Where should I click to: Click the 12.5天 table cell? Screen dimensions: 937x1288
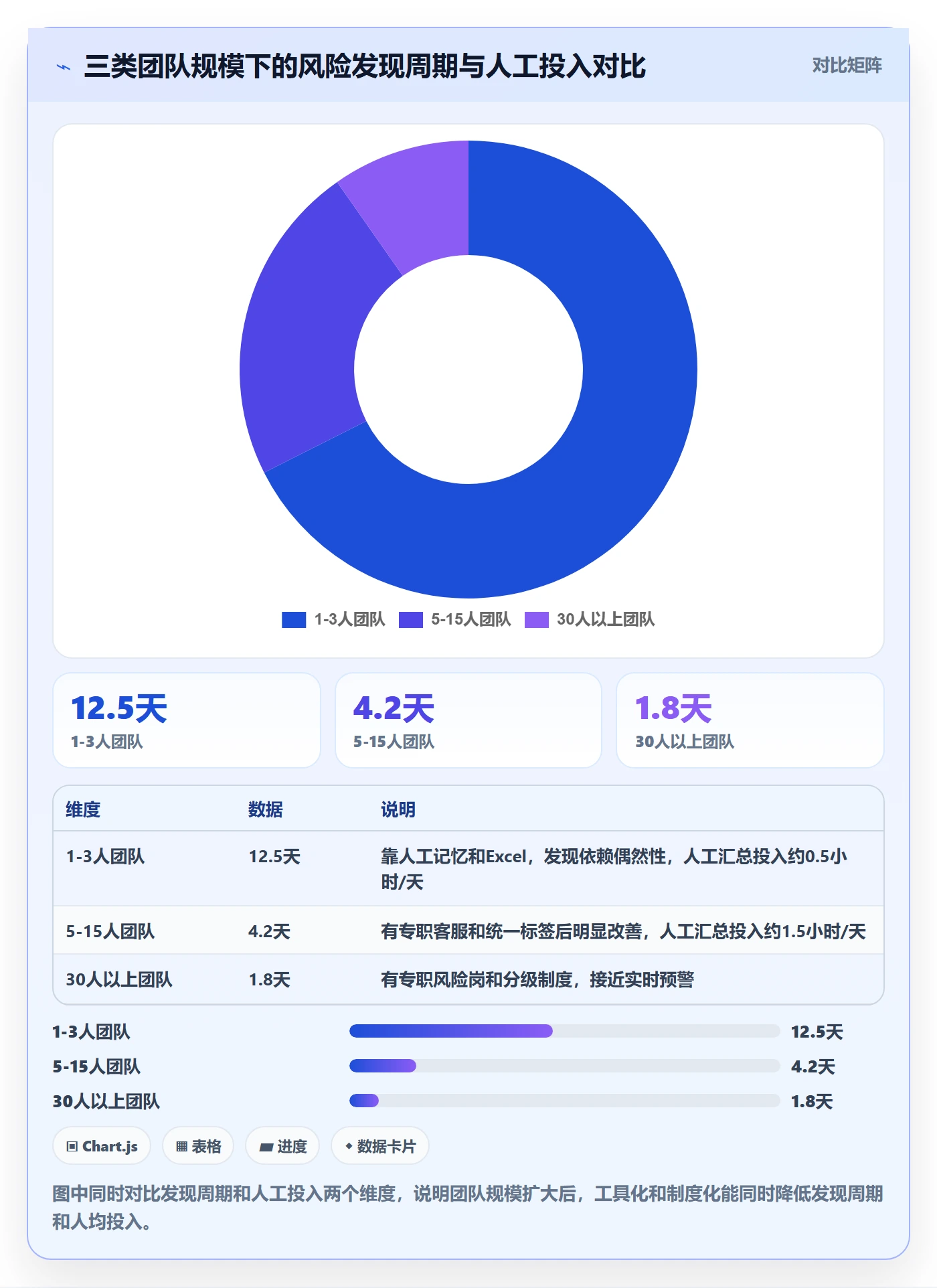pyautogui.click(x=274, y=856)
